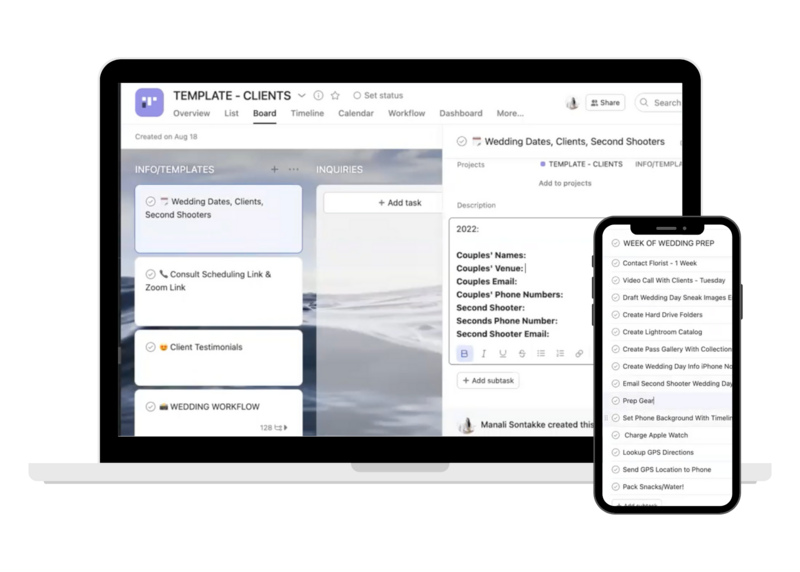Select Set Phone Background With Timeline on phone

click(x=677, y=418)
